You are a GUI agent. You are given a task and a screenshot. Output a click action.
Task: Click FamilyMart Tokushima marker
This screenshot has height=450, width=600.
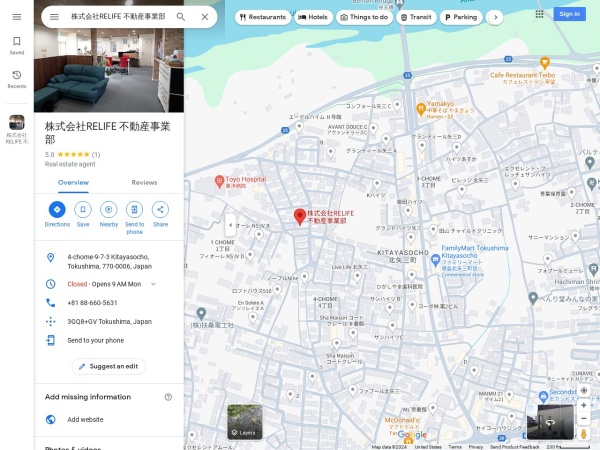[x=435, y=260]
